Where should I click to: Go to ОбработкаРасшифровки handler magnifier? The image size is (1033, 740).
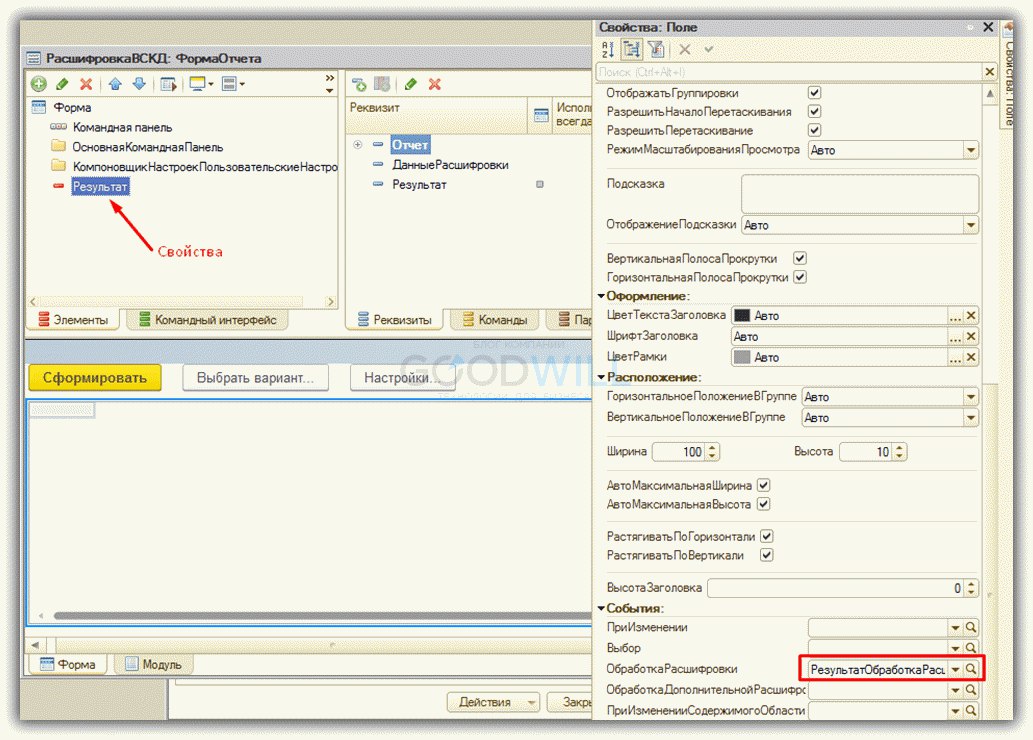click(971, 669)
